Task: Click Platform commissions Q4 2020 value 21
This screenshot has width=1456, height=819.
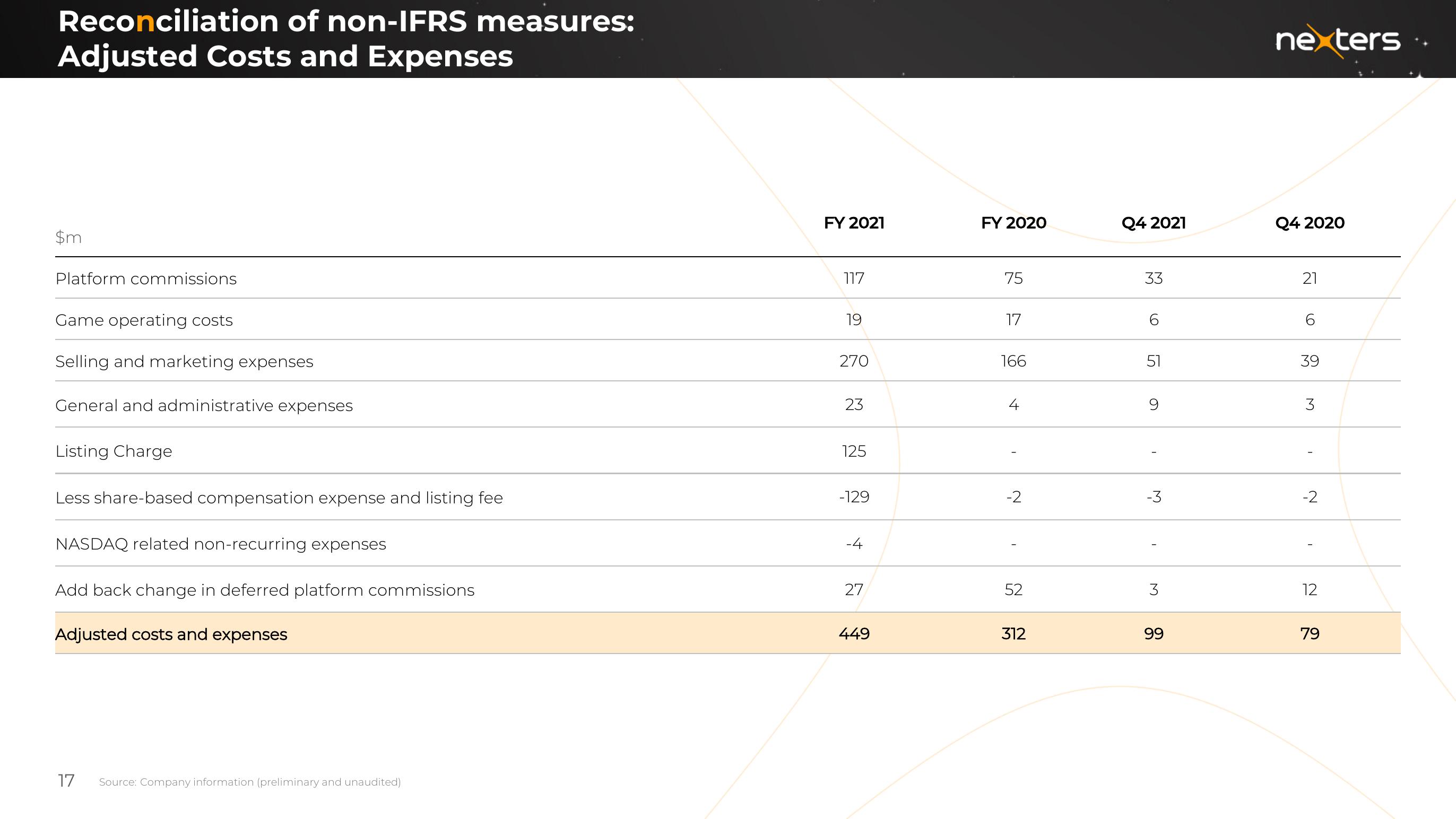Action: pyautogui.click(x=1310, y=278)
